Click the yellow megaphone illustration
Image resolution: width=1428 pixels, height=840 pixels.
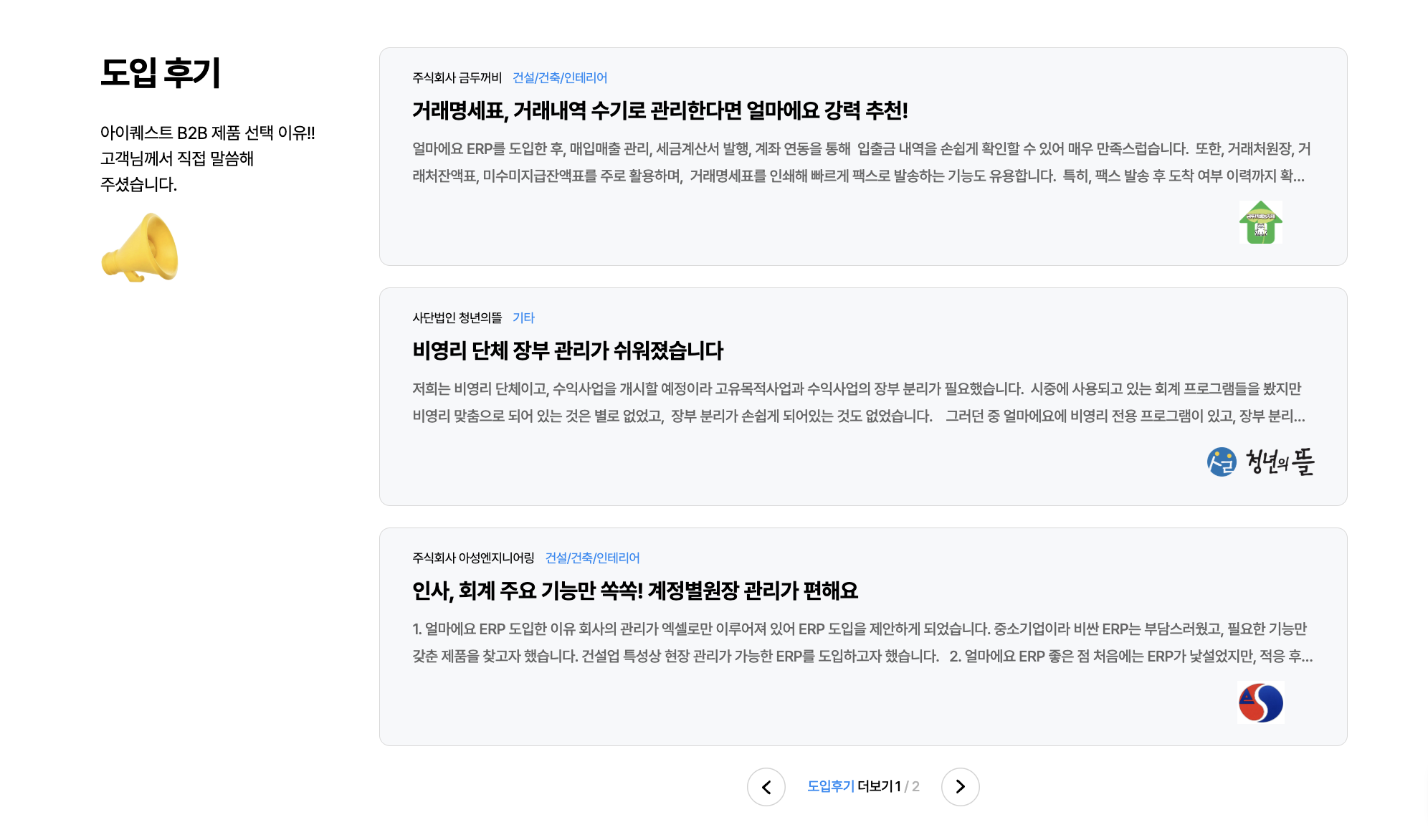click(x=141, y=246)
